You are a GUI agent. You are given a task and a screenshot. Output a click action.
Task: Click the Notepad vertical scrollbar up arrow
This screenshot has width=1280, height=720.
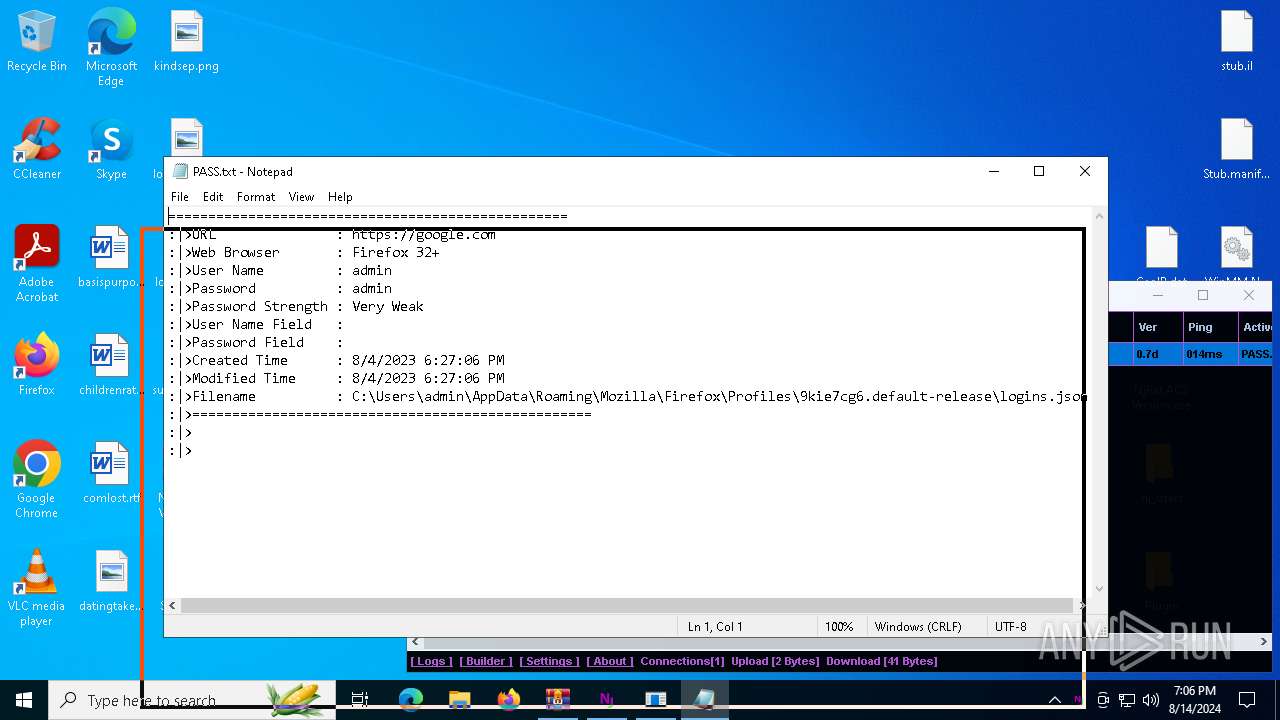coord(1099,216)
